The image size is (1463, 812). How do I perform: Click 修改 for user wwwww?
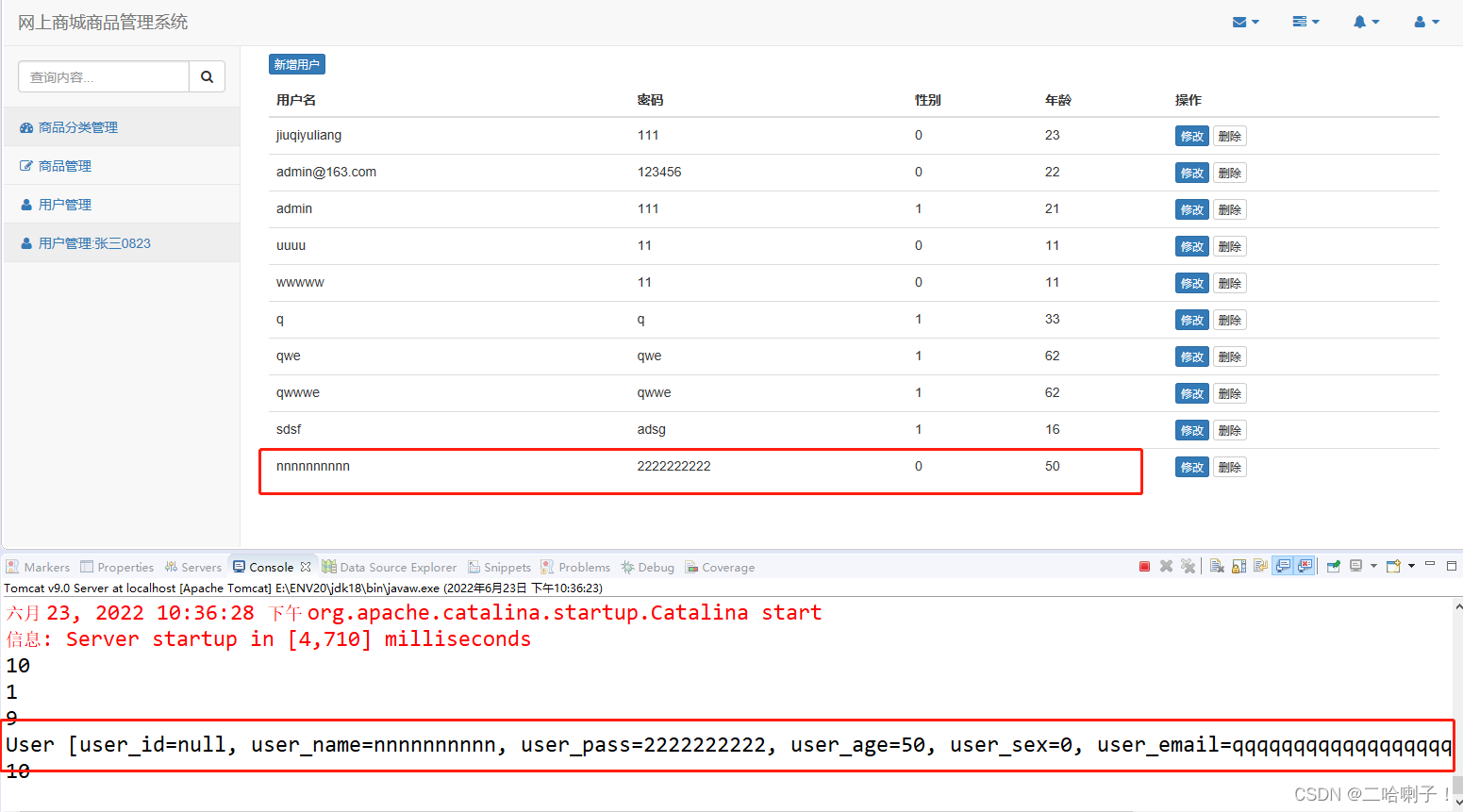coord(1192,283)
